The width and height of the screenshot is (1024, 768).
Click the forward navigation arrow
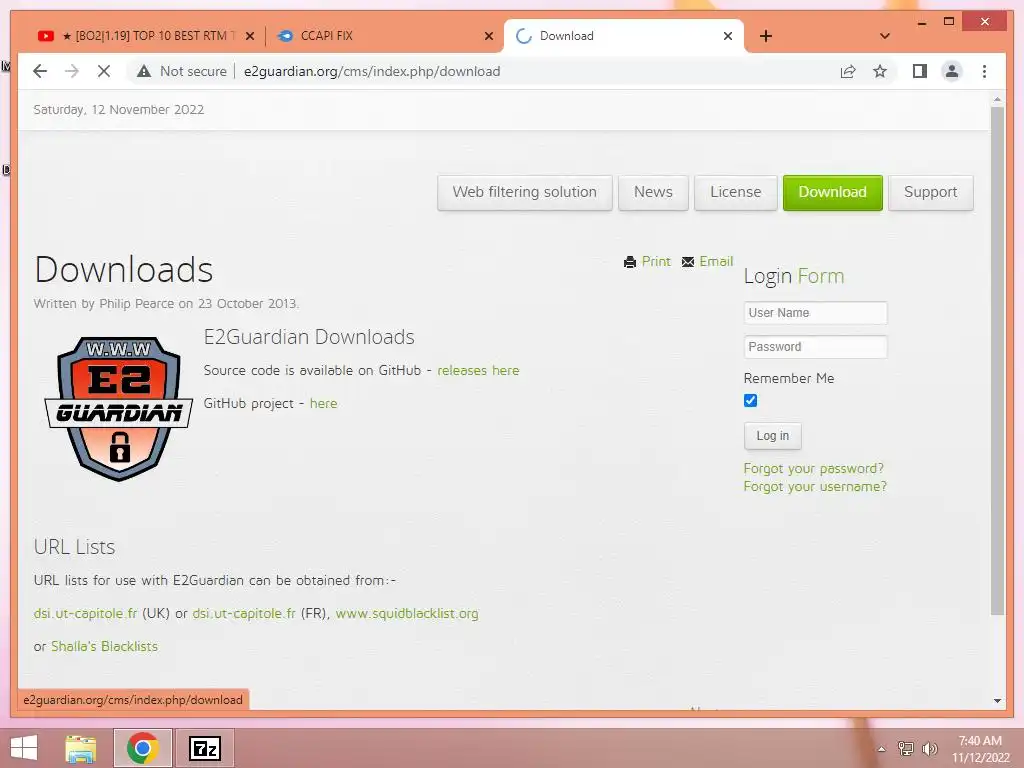pos(72,71)
